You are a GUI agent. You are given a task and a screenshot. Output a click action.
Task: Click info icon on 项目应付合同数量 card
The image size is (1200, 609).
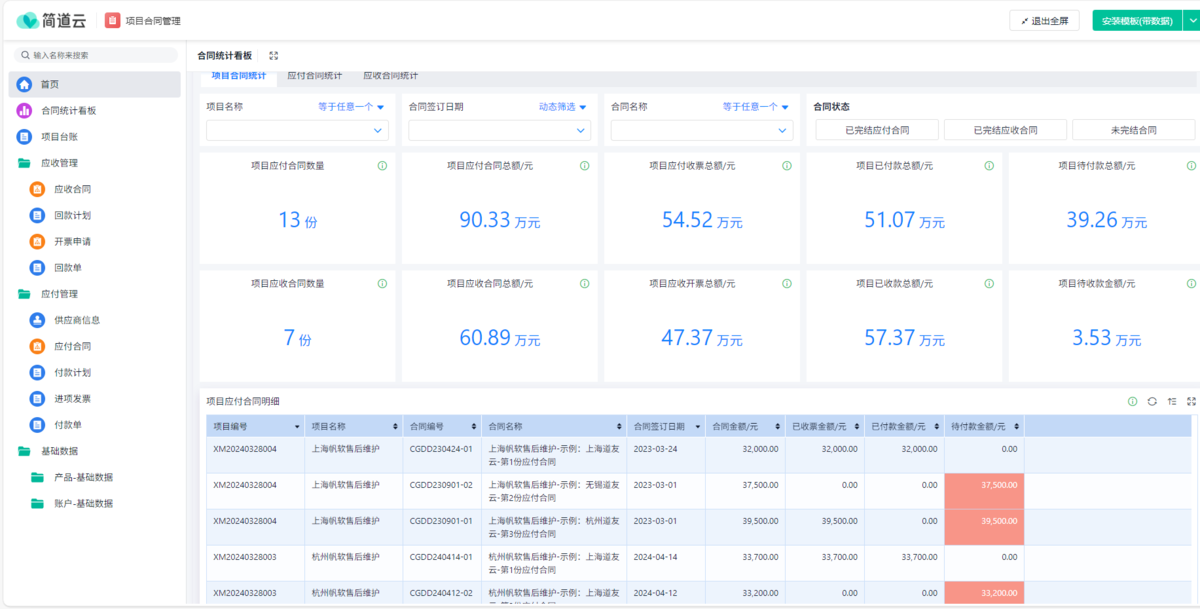[x=382, y=166]
